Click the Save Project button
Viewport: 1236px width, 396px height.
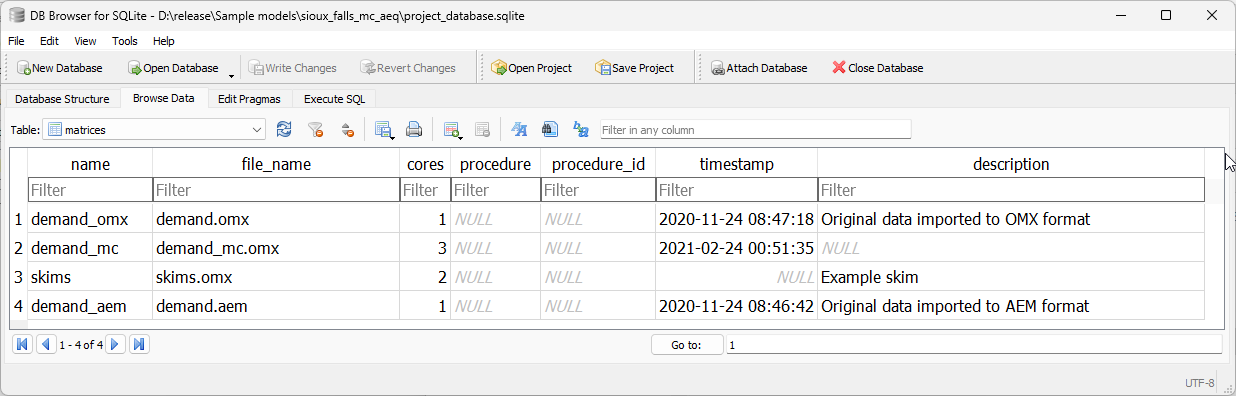634,68
